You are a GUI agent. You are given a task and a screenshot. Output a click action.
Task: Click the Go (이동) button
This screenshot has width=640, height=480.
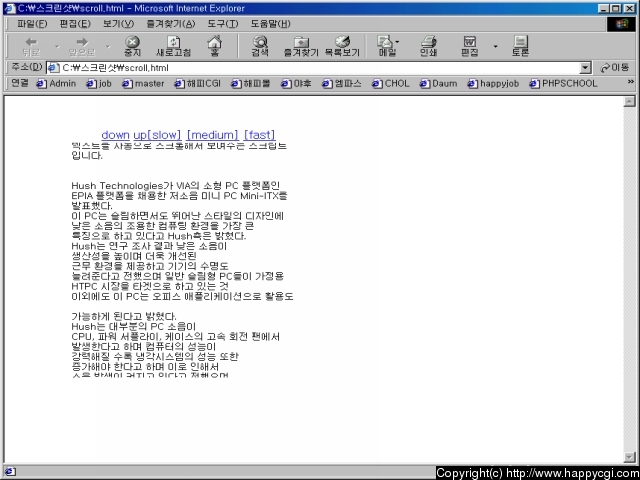tap(615, 68)
